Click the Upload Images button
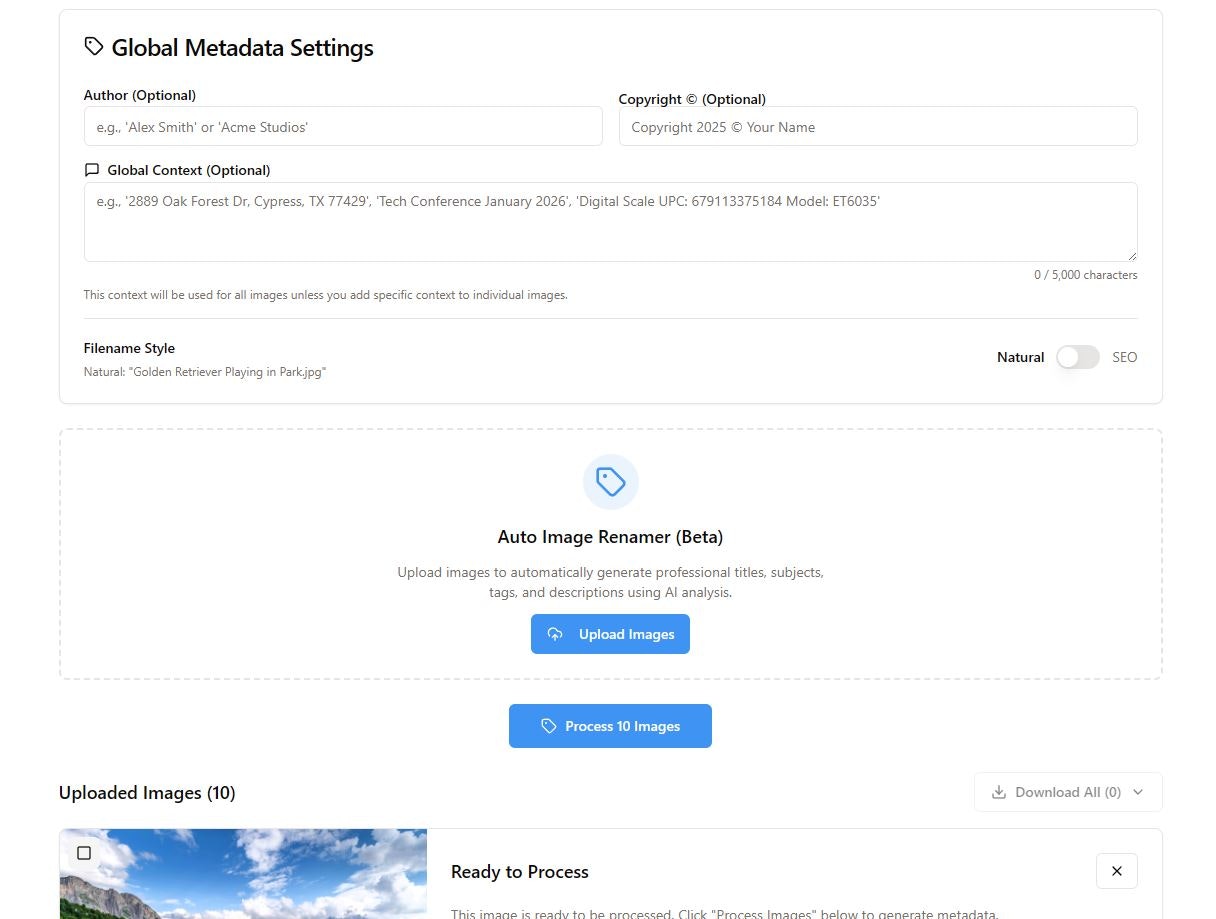Image resolution: width=1216 pixels, height=919 pixels. point(610,634)
